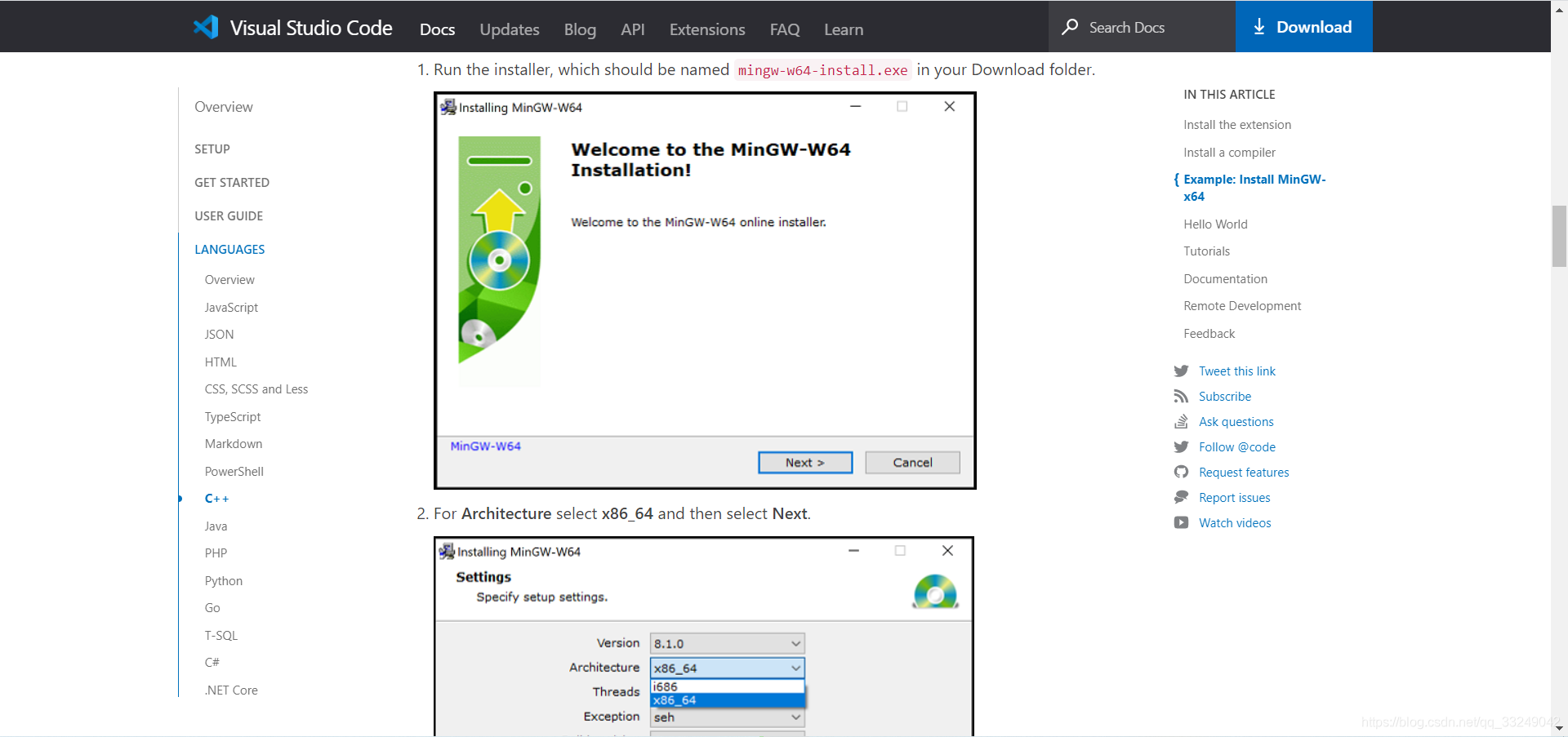Expand the SETUP section in sidebar
Image resolution: width=1568 pixels, height=737 pixels.
(x=212, y=149)
